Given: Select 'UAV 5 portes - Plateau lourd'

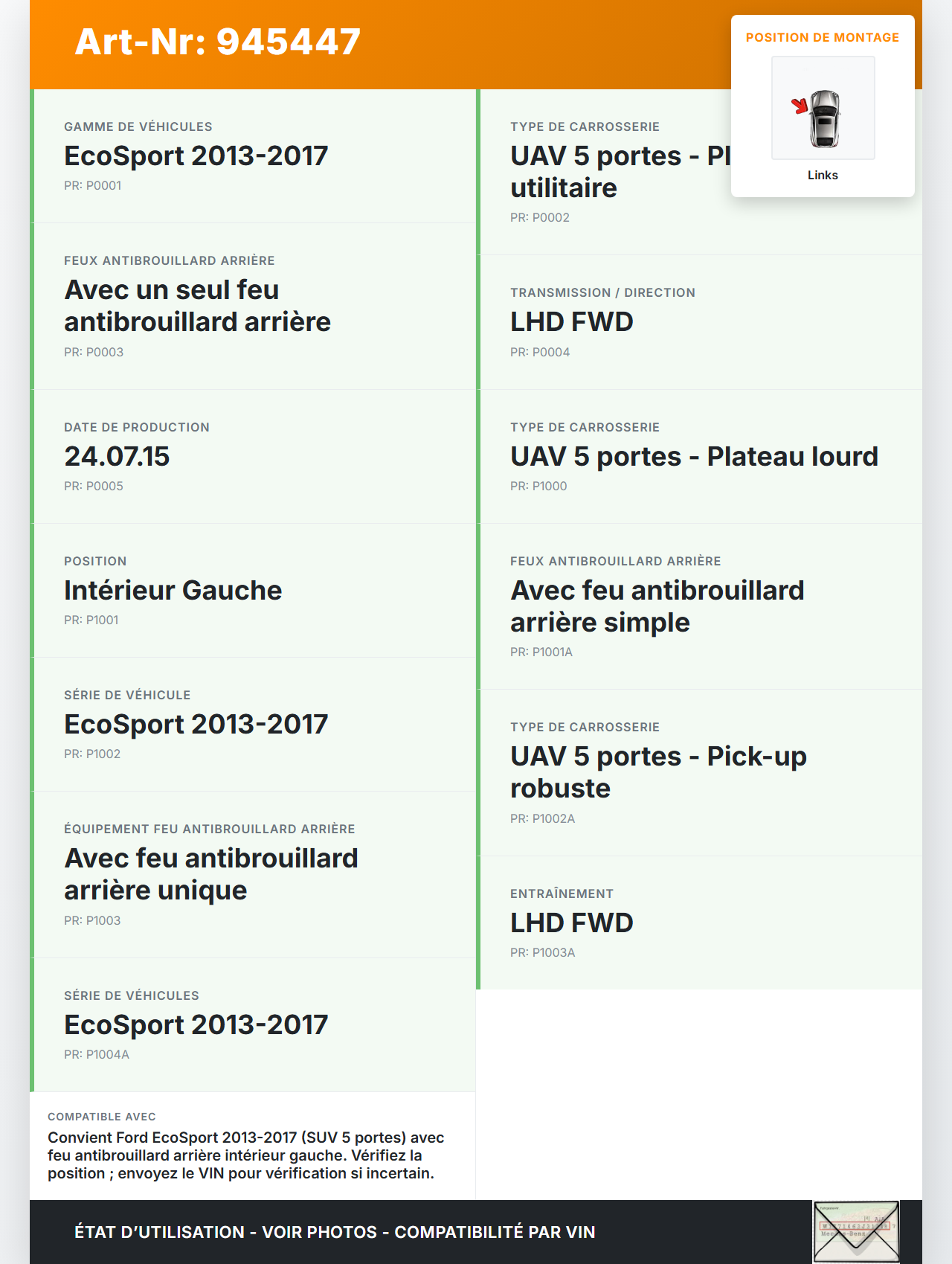Looking at the screenshot, I should click(x=694, y=456).
